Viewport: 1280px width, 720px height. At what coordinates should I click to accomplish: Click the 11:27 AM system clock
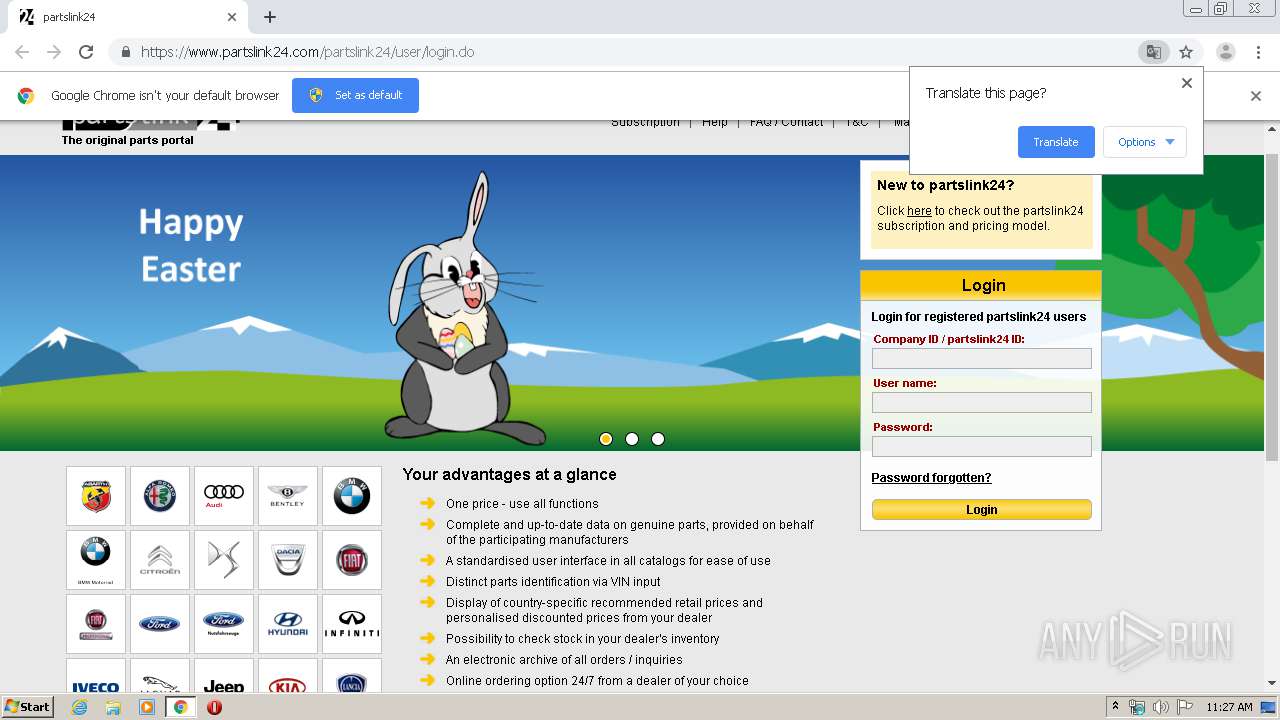pos(1229,707)
